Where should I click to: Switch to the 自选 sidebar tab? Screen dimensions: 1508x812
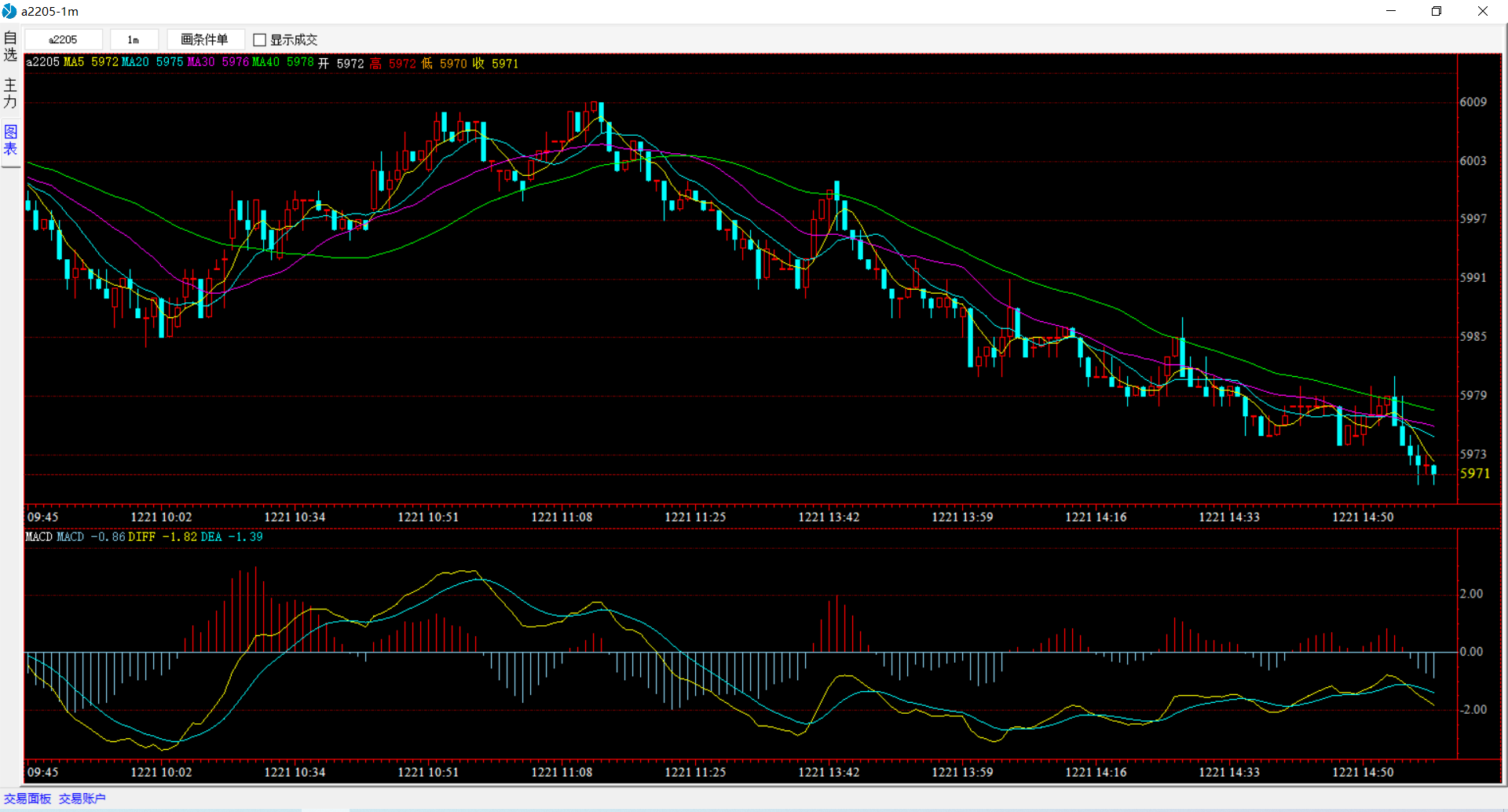tap(10, 46)
